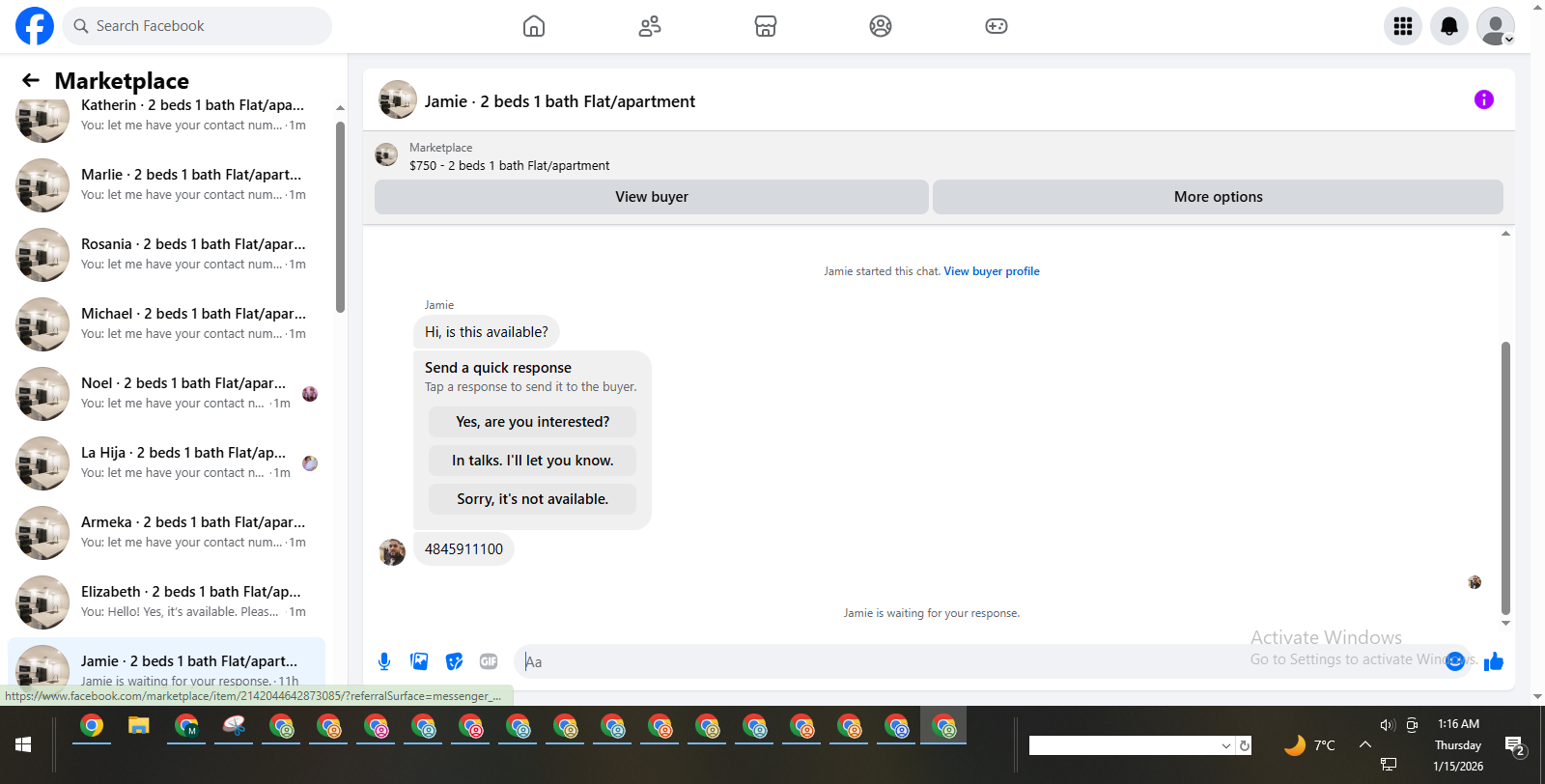Open the Snipping Tool in the taskbar
Viewport: 1545px width, 784px height.
pos(234,726)
